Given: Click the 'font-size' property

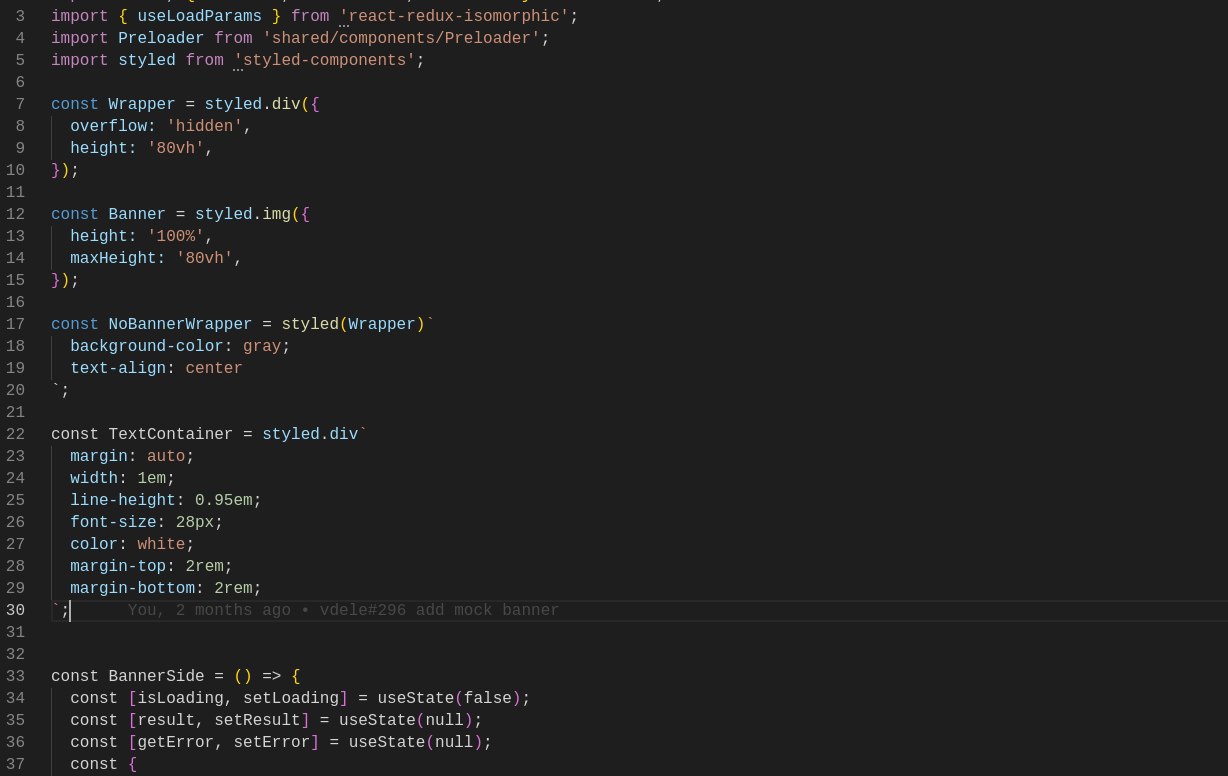Looking at the screenshot, I should 113,522.
